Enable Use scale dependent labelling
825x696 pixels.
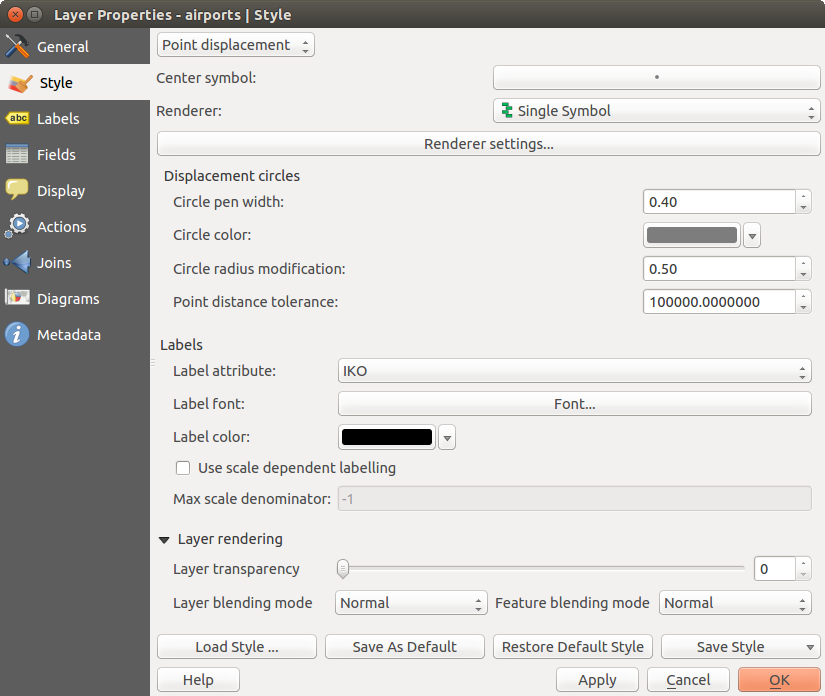pyautogui.click(x=183, y=468)
